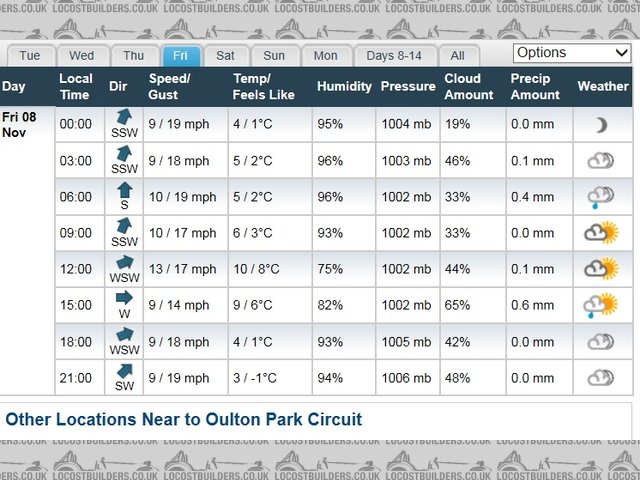Click the SW wind arrow at 21:00
The width and height of the screenshot is (640, 480).
pyautogui.click(x=124, y=371)
